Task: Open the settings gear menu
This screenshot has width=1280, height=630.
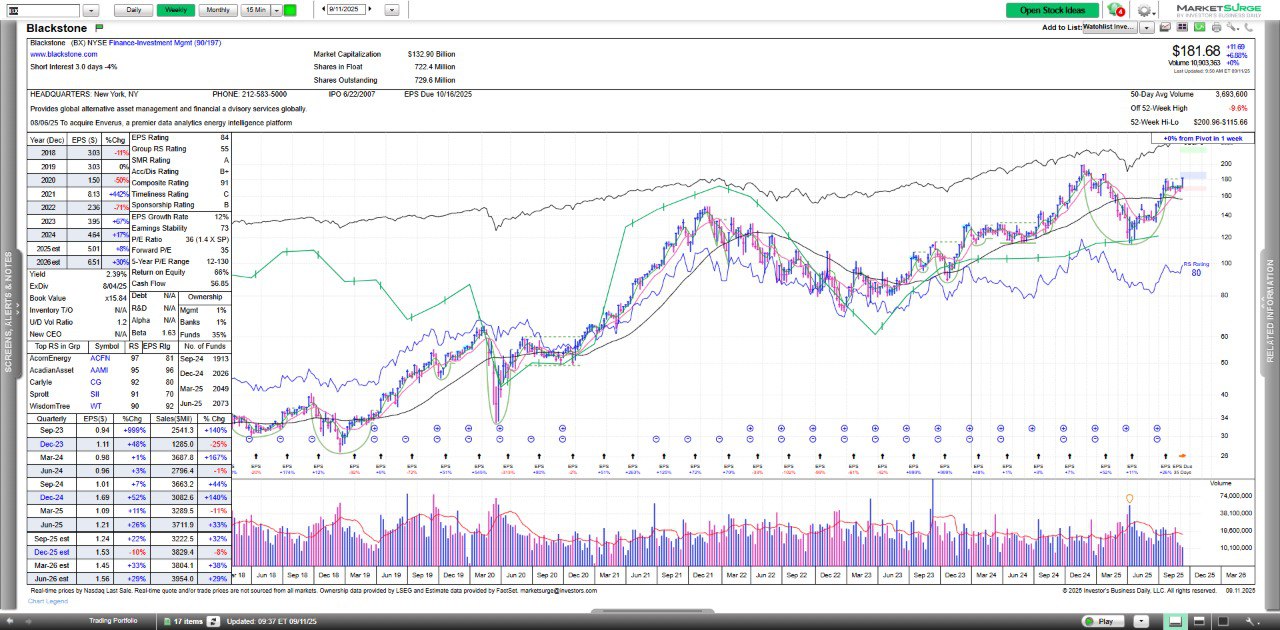Action: pyautogui.click(x=1144, y=10)
